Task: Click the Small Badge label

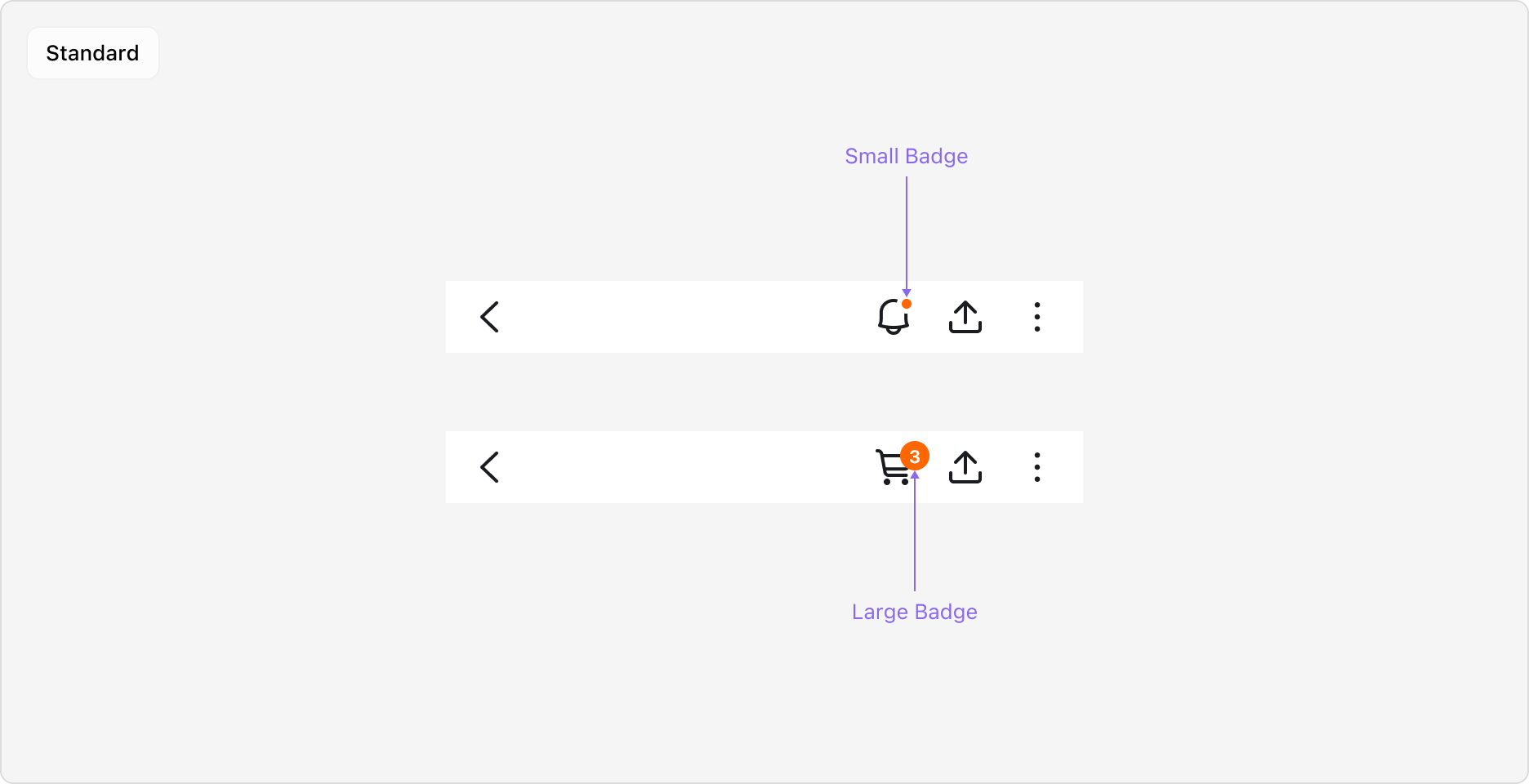Action: (906, 156)
